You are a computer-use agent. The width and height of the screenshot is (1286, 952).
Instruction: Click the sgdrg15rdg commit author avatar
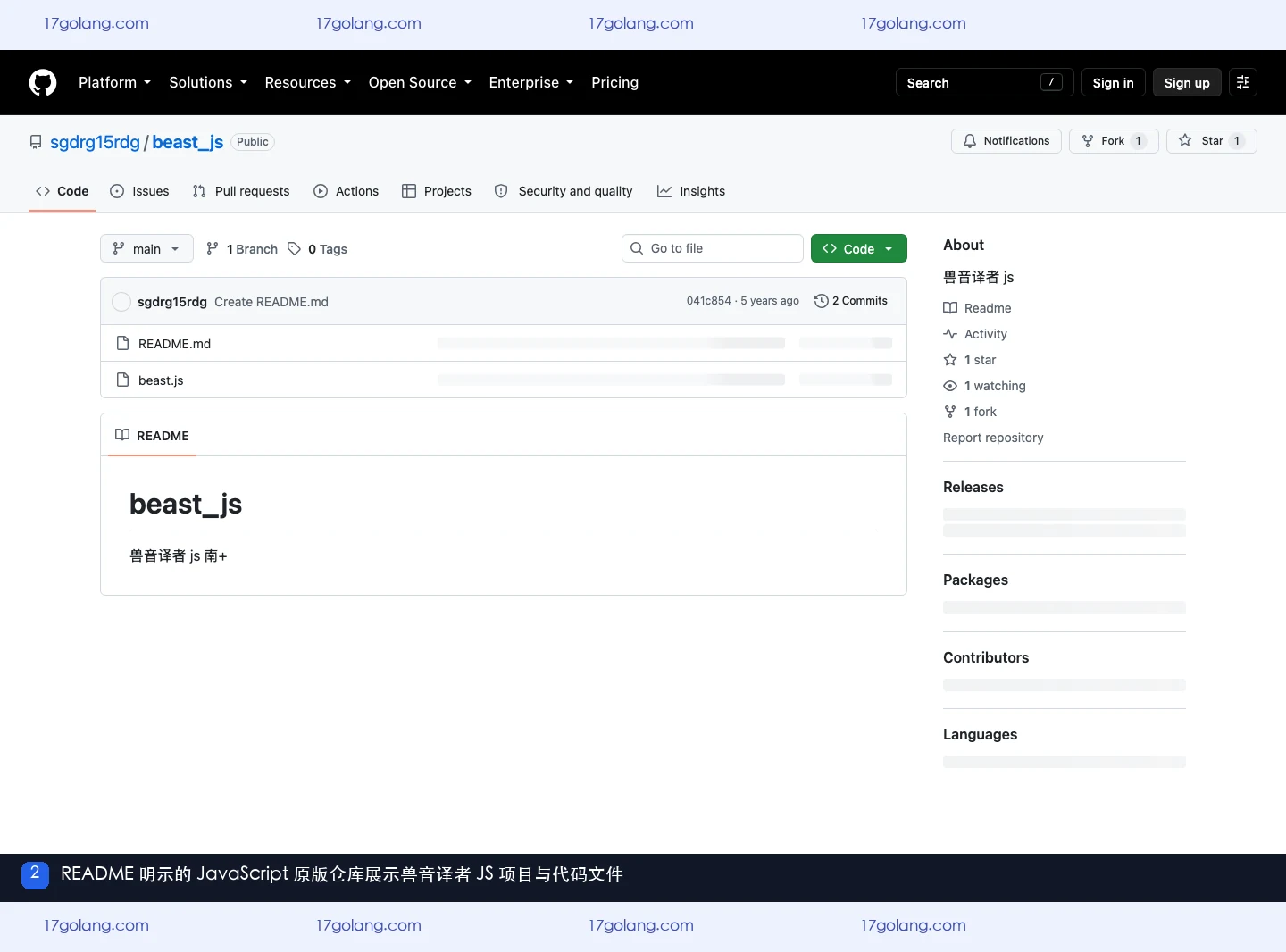pyautogui.click(x=121, y=302)
